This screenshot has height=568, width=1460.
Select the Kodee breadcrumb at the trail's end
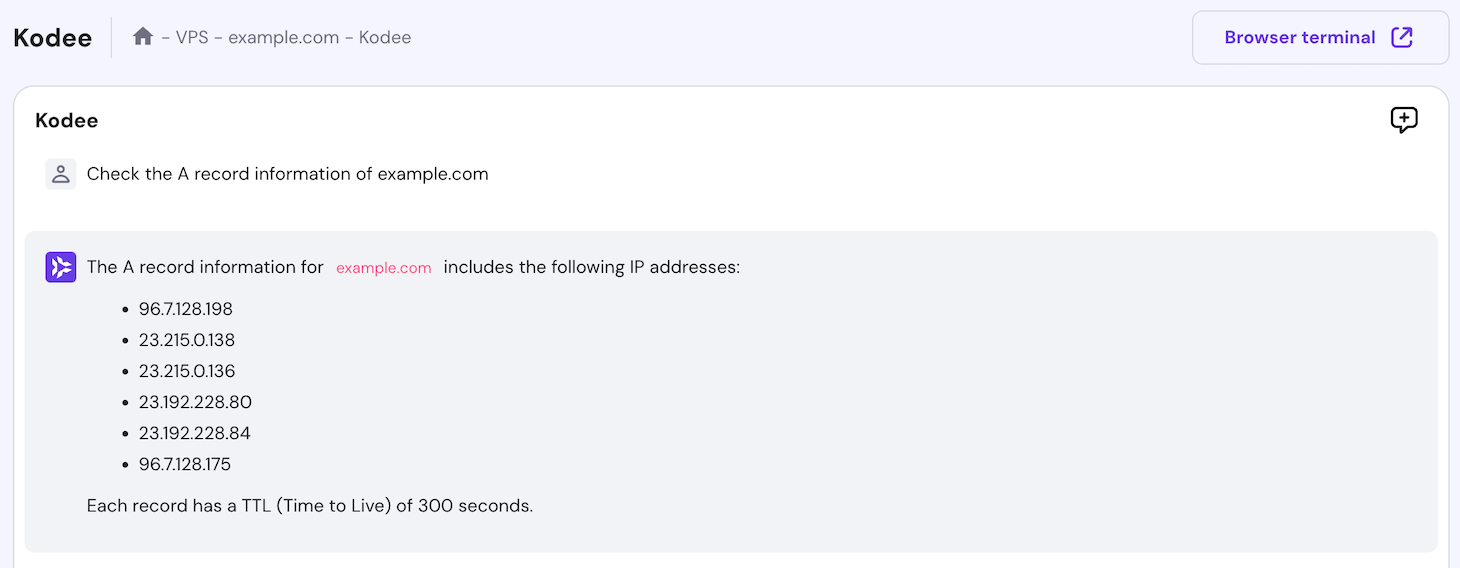point(385,38)
